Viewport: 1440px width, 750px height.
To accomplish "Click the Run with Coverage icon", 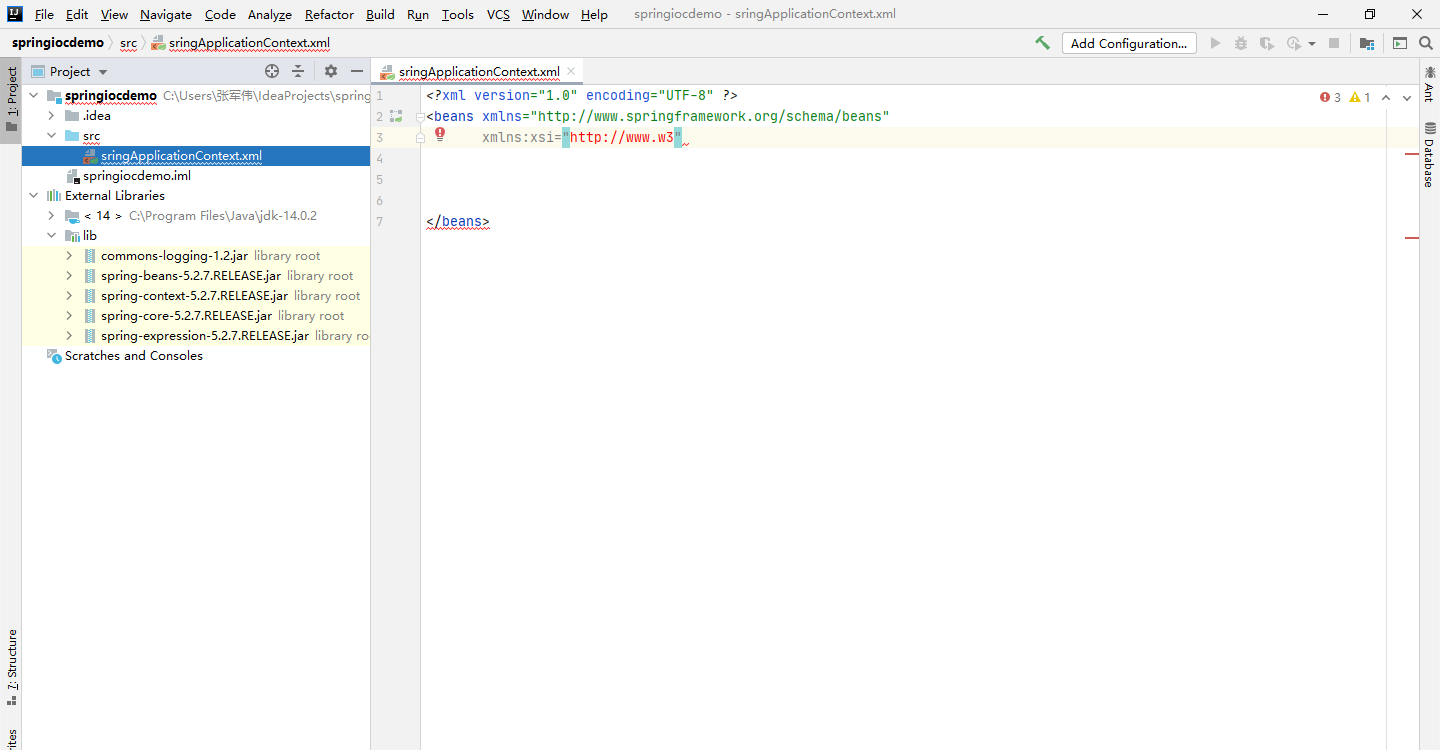I will (1267, 43).
